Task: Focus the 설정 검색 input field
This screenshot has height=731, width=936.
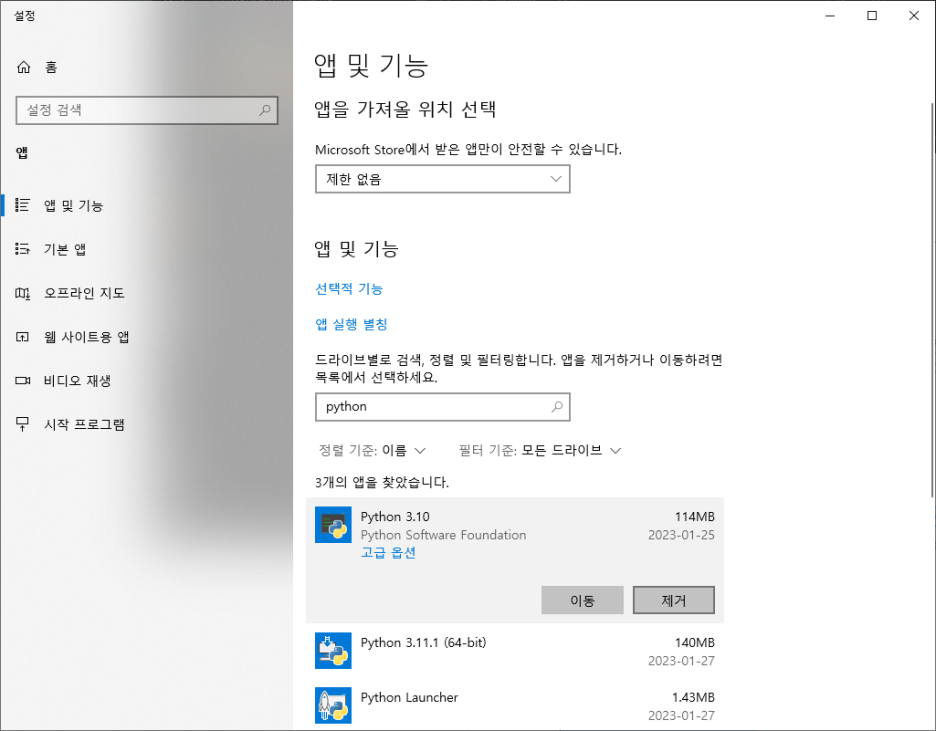Action: pyautogui.click(x=147, y=110)
